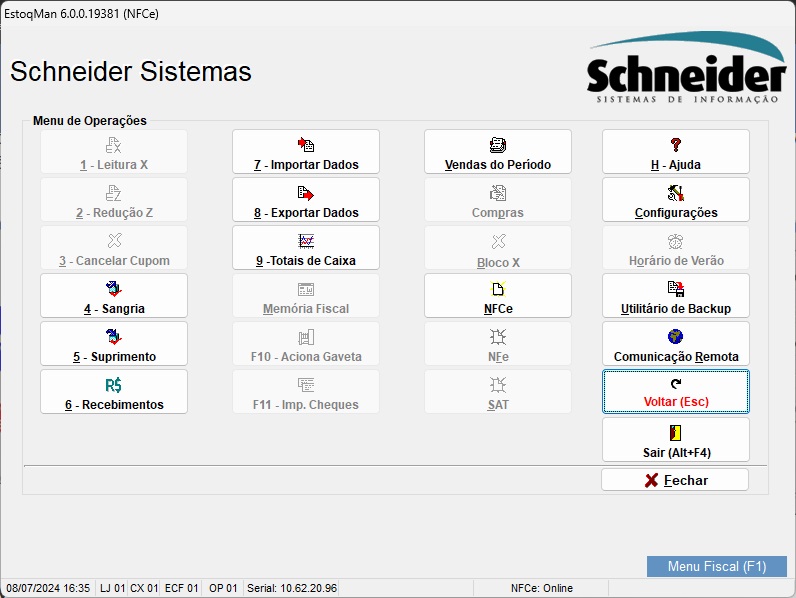Open 5 - Suprimento cash supply
The height and width of the screenshot is (598, 796).
[x=114, y=344]
